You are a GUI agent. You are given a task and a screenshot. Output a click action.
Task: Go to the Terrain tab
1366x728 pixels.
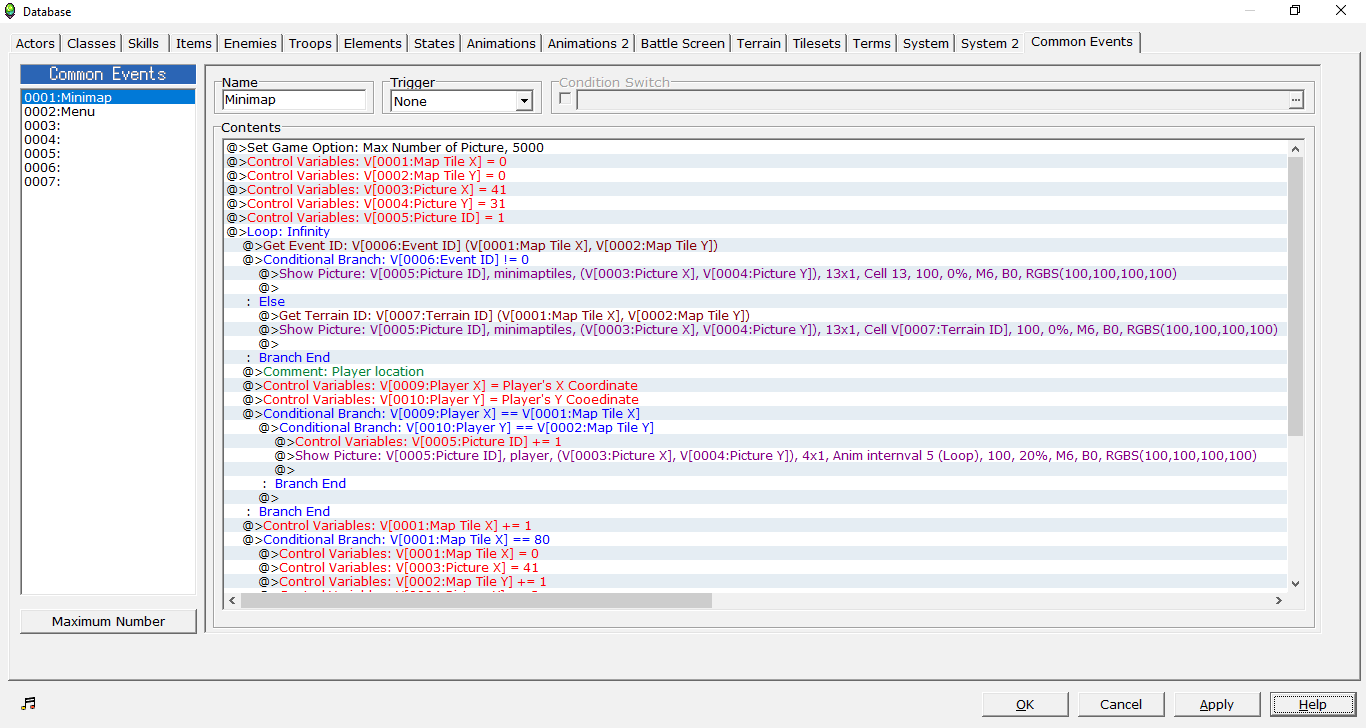point(758,43)
